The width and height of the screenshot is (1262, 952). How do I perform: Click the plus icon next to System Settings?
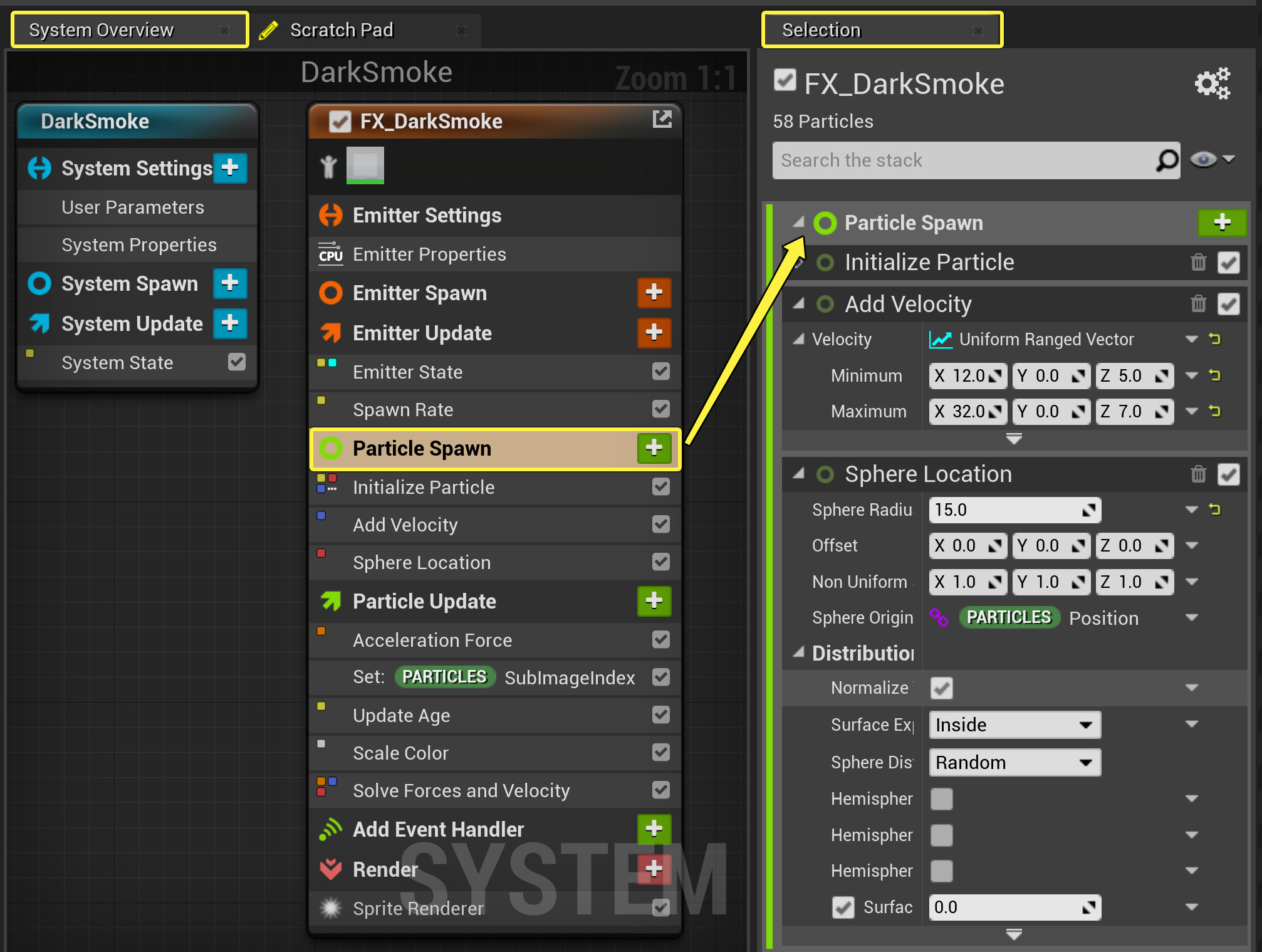tap(230, 168)
